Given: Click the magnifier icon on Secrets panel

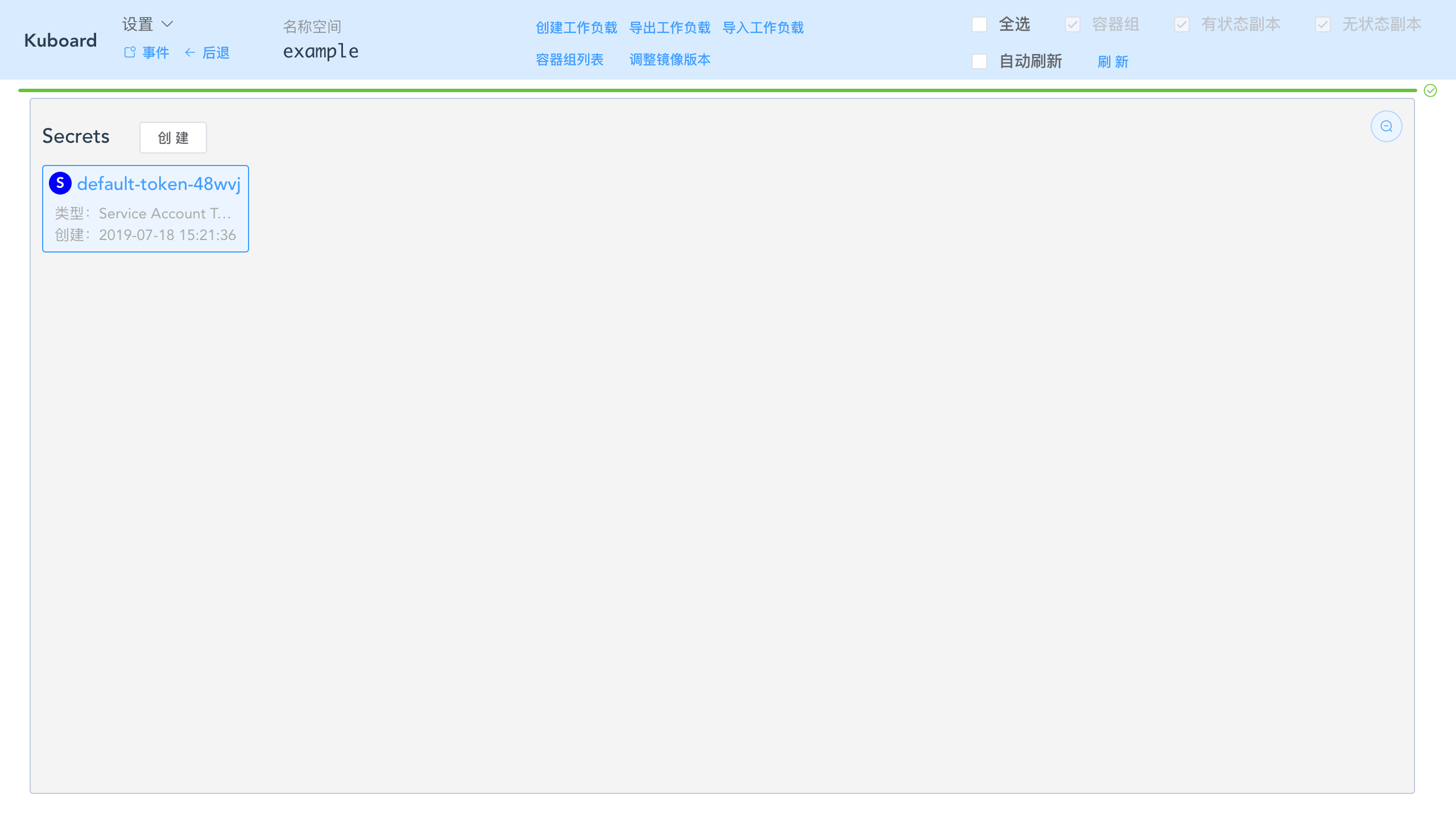Looking at the screenshot, I should (1386, 126).
